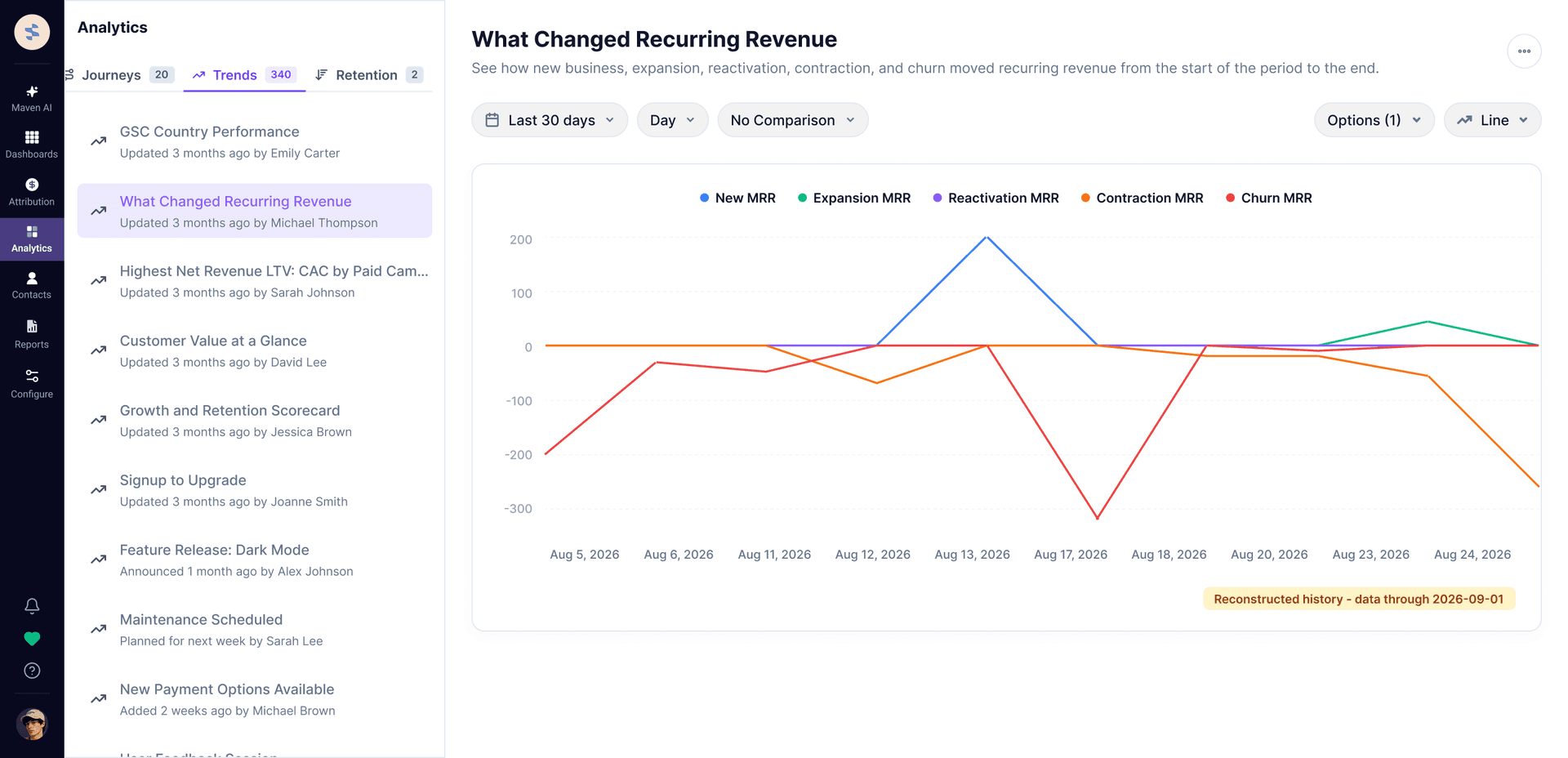Open Contacts from the sidebar
1568x758 pixels.
pos(32,285)
